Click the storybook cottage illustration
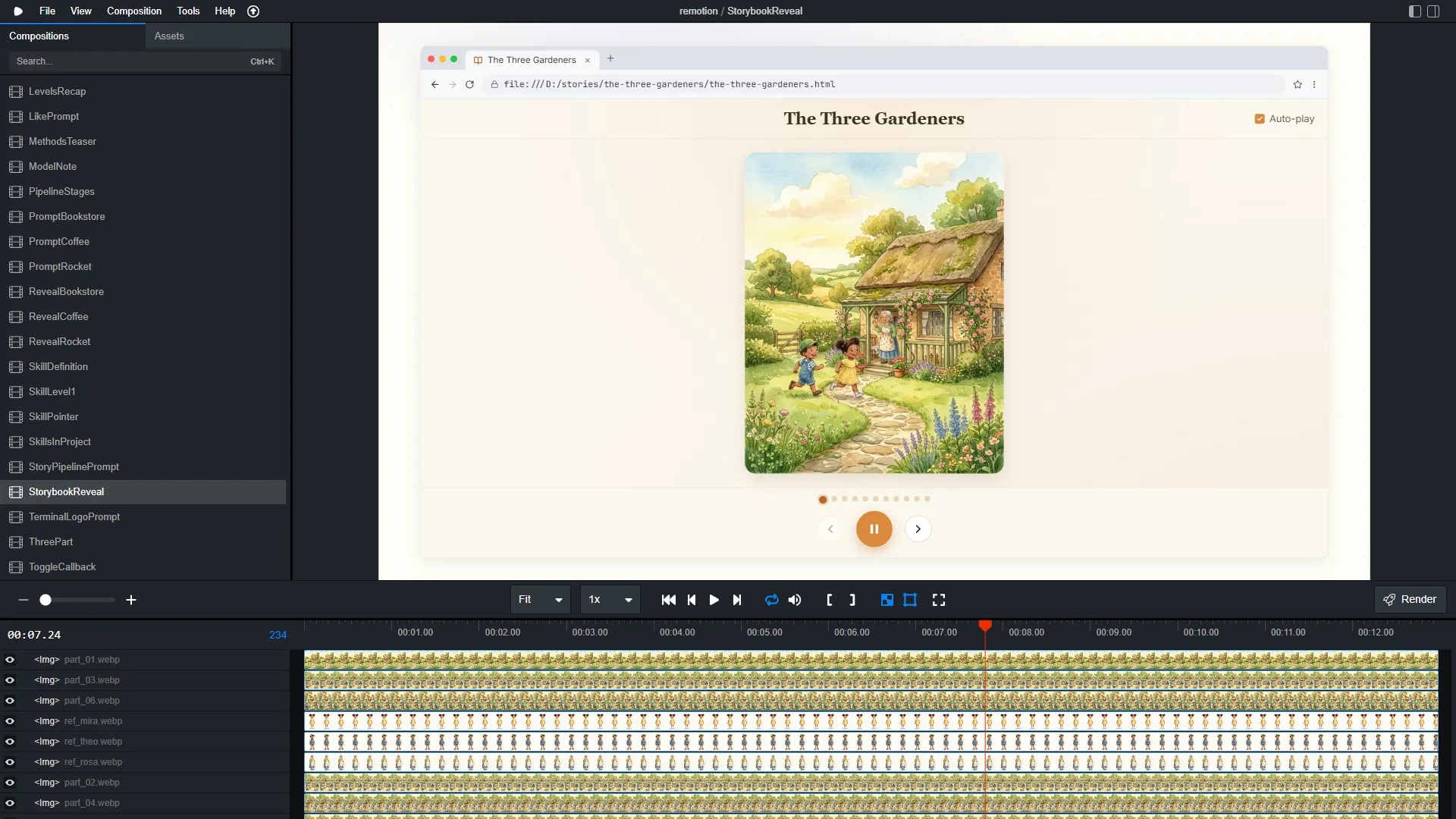The width and height of the screenshot is (1456, 819). pos(874,313)
